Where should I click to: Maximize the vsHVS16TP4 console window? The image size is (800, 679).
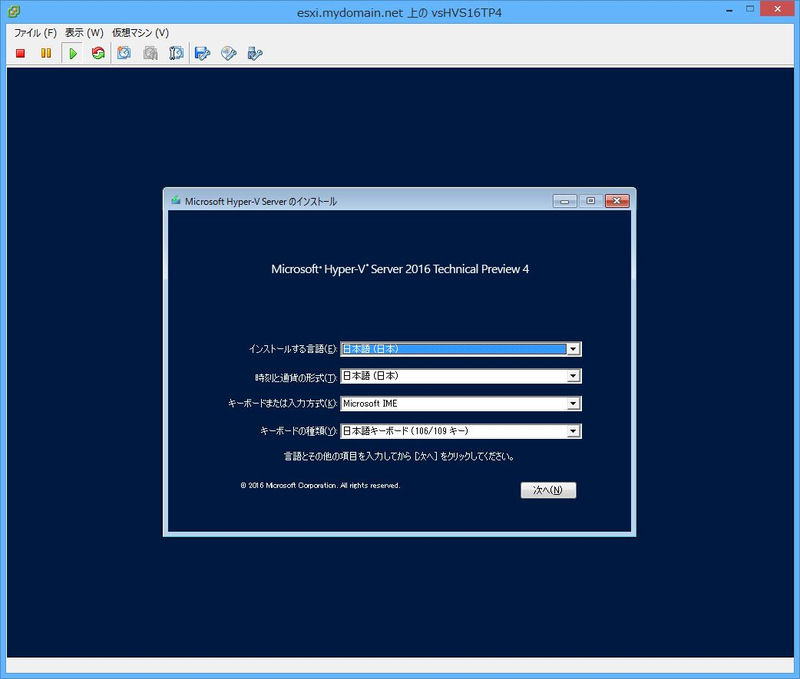(x=749, y=9)
